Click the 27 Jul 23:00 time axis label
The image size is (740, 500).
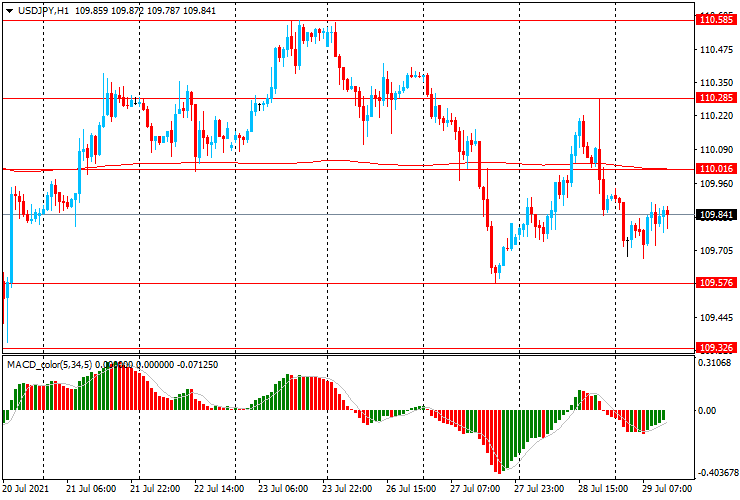click(539, 488)
